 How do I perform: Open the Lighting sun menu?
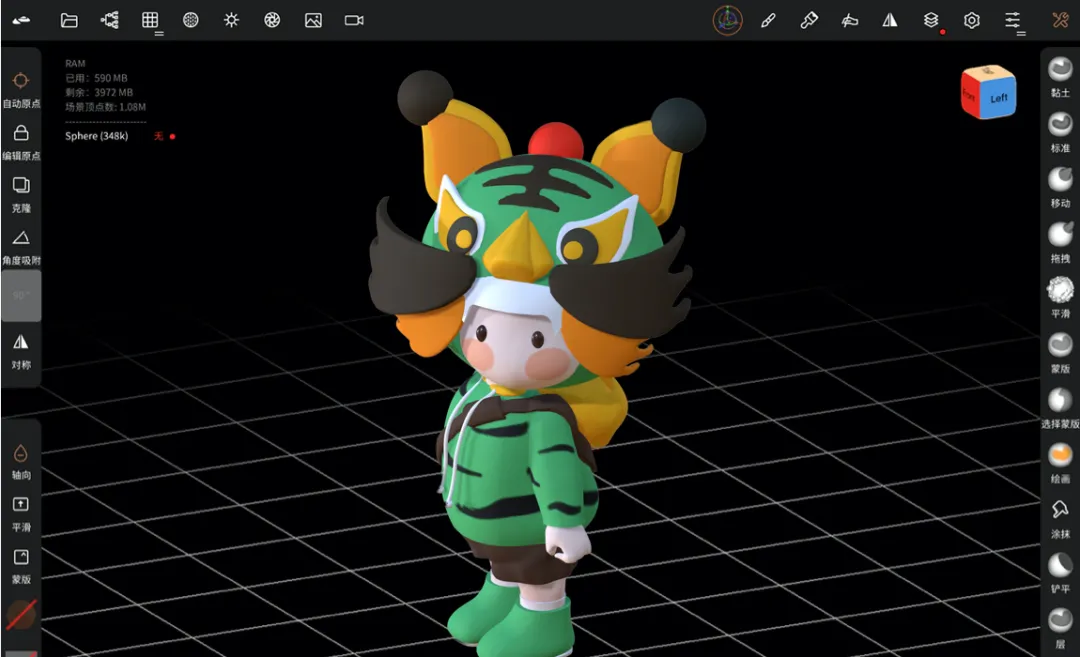231,20
